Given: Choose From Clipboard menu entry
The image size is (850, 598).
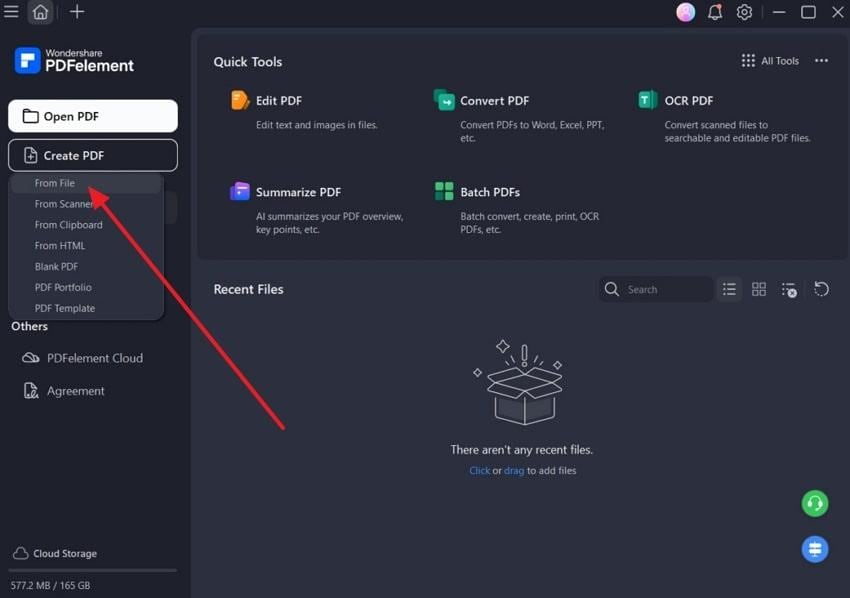Looking at the screenshot, I should click(86, 224).
